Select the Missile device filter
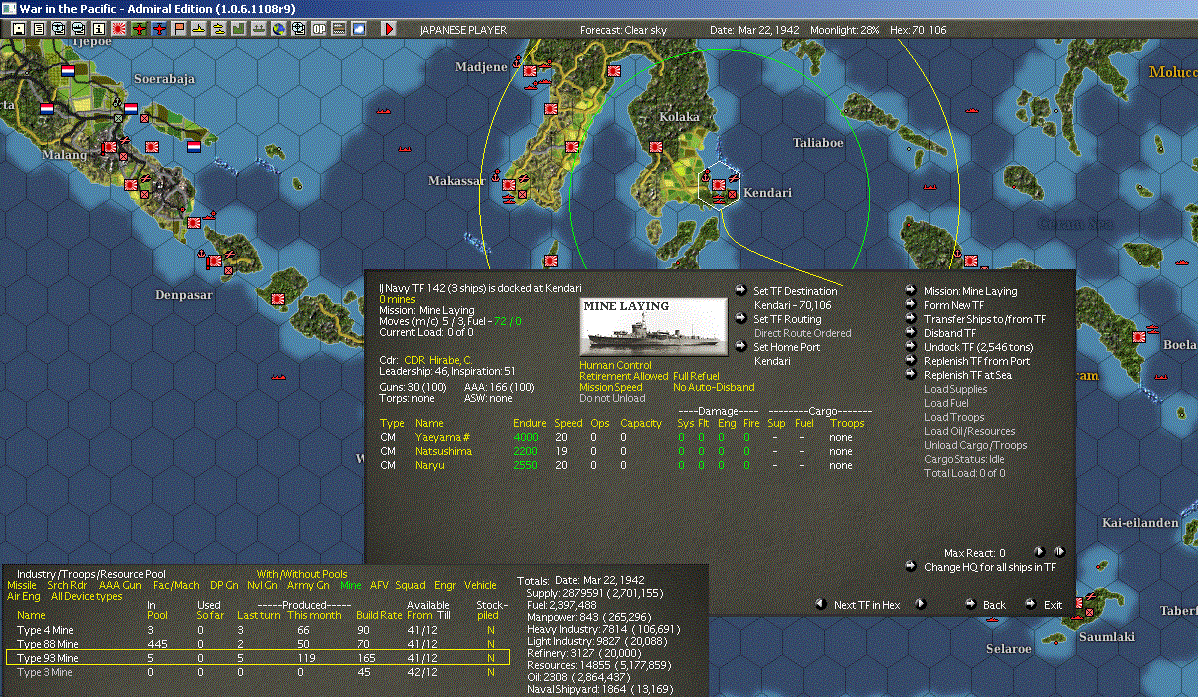1198x697 pixels. point(21,585)
